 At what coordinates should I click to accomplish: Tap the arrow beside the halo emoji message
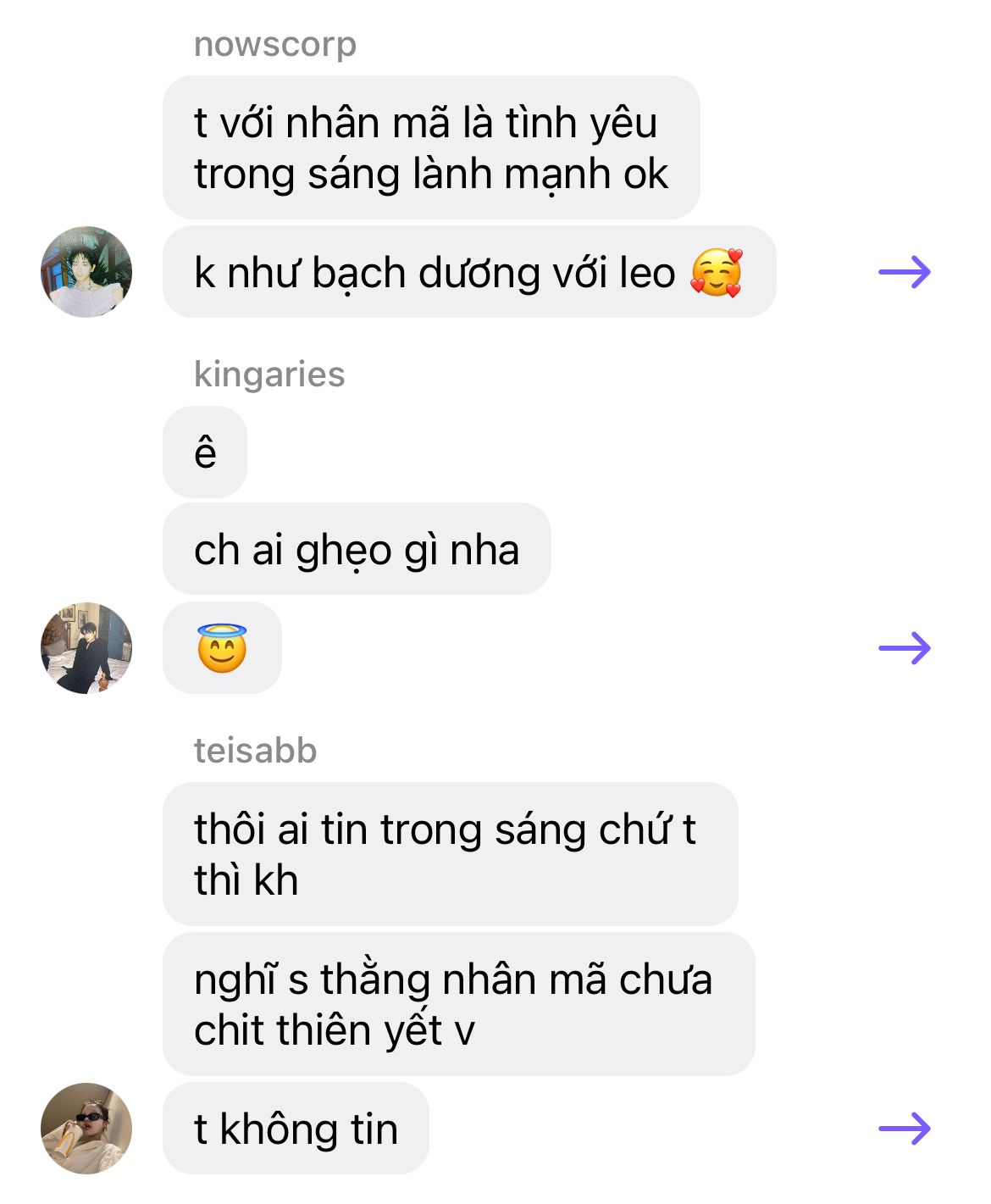coord(905,648)
